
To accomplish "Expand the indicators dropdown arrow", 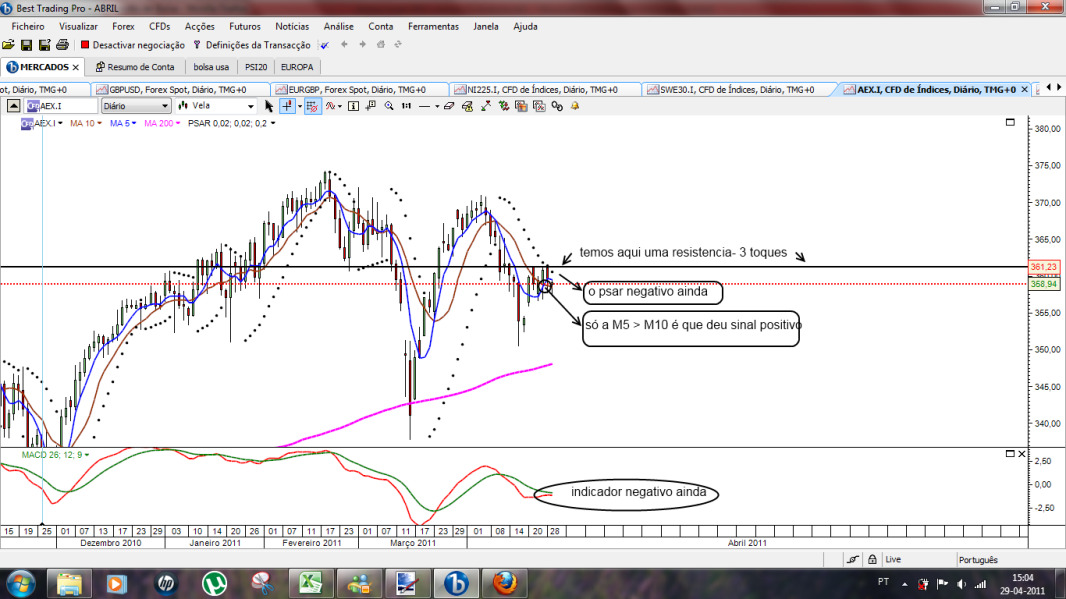I will coord(340,106).
